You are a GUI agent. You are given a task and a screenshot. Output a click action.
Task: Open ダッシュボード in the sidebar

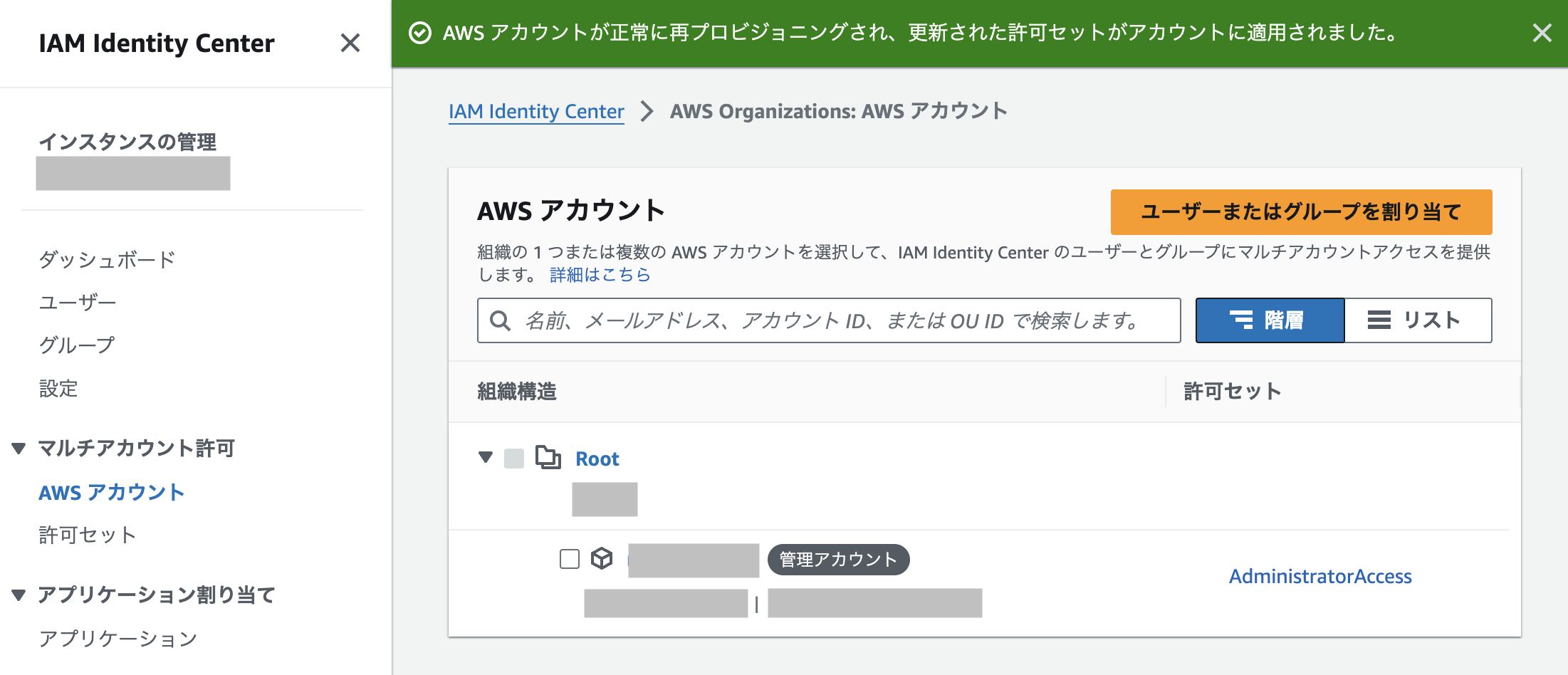[x=107, y=260]
